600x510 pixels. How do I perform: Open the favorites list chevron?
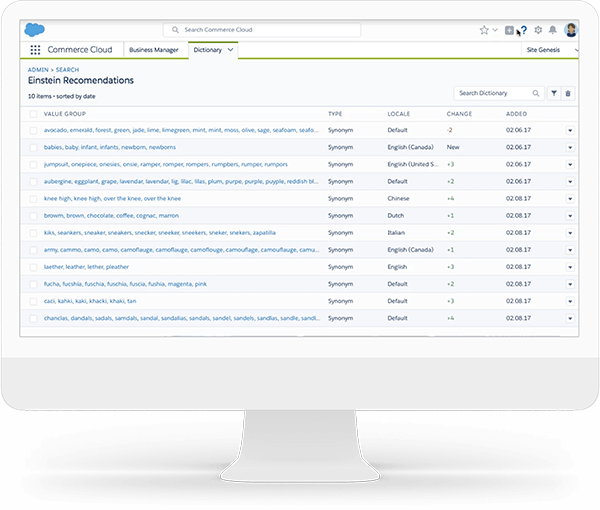tap(495, 30)
